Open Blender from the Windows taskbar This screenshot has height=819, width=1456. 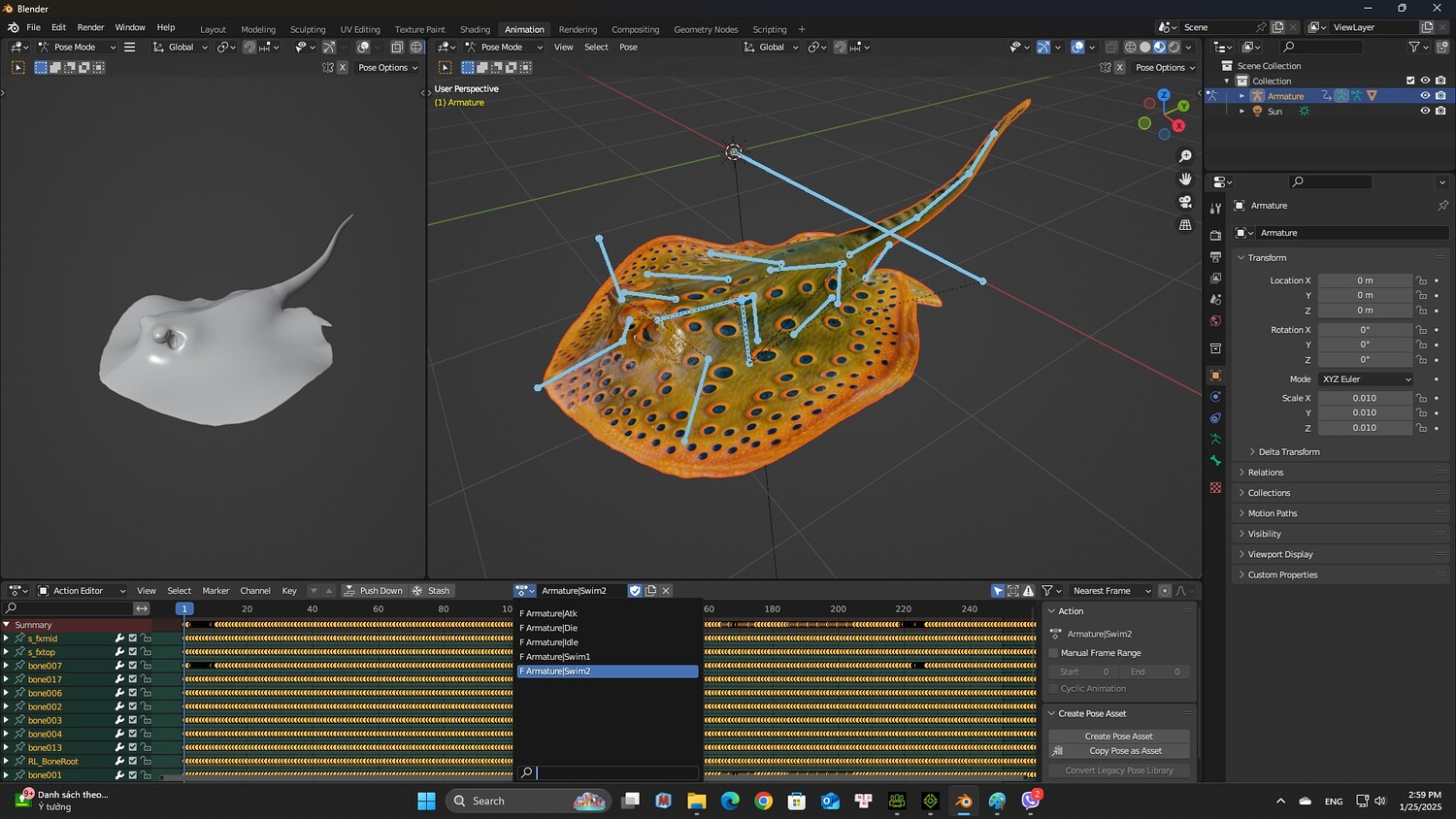pos(963,802)
